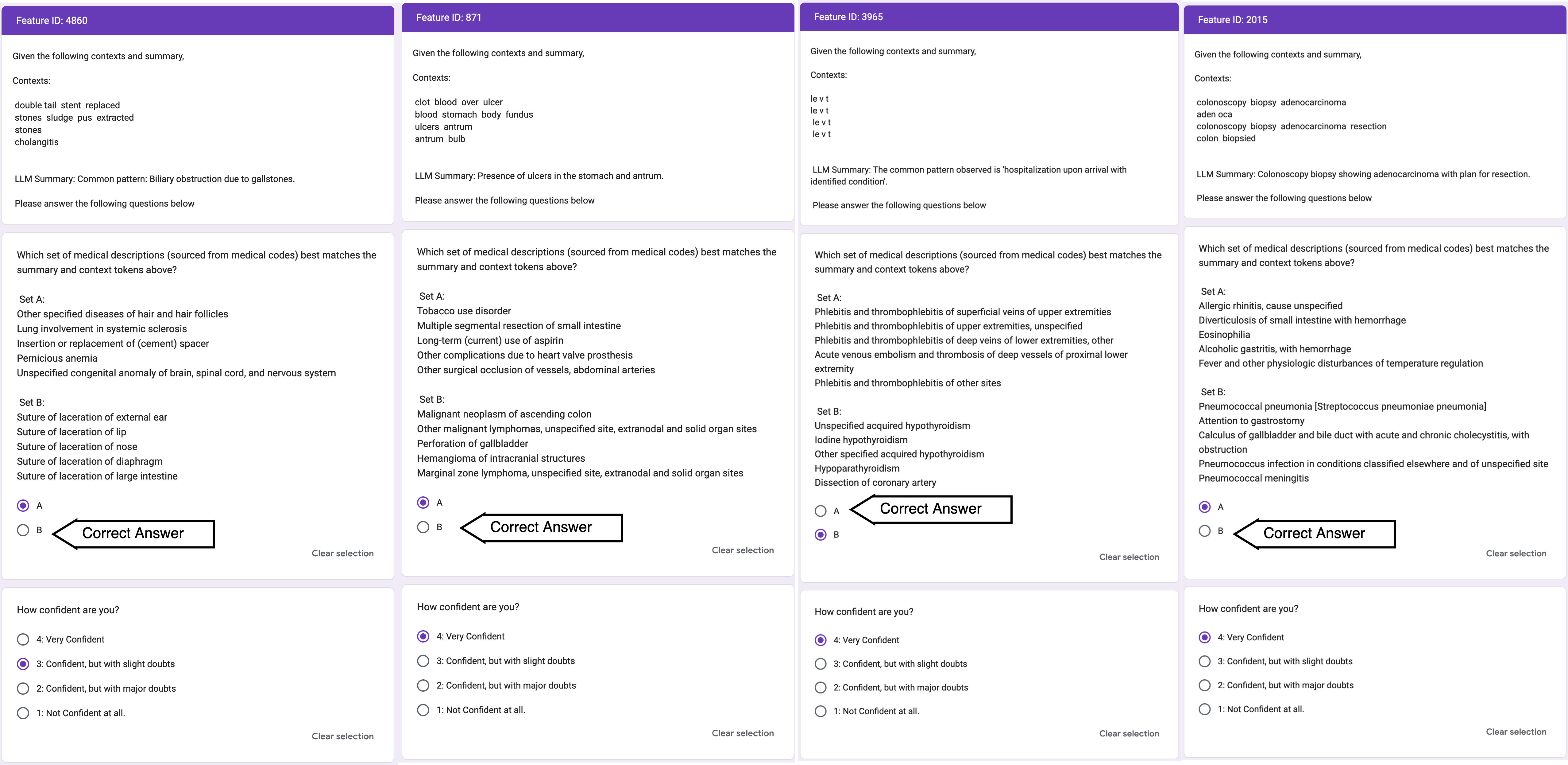Clear selection of Feature 4860 confidence question
1568x765 pixels.
(x=343, y=736)
